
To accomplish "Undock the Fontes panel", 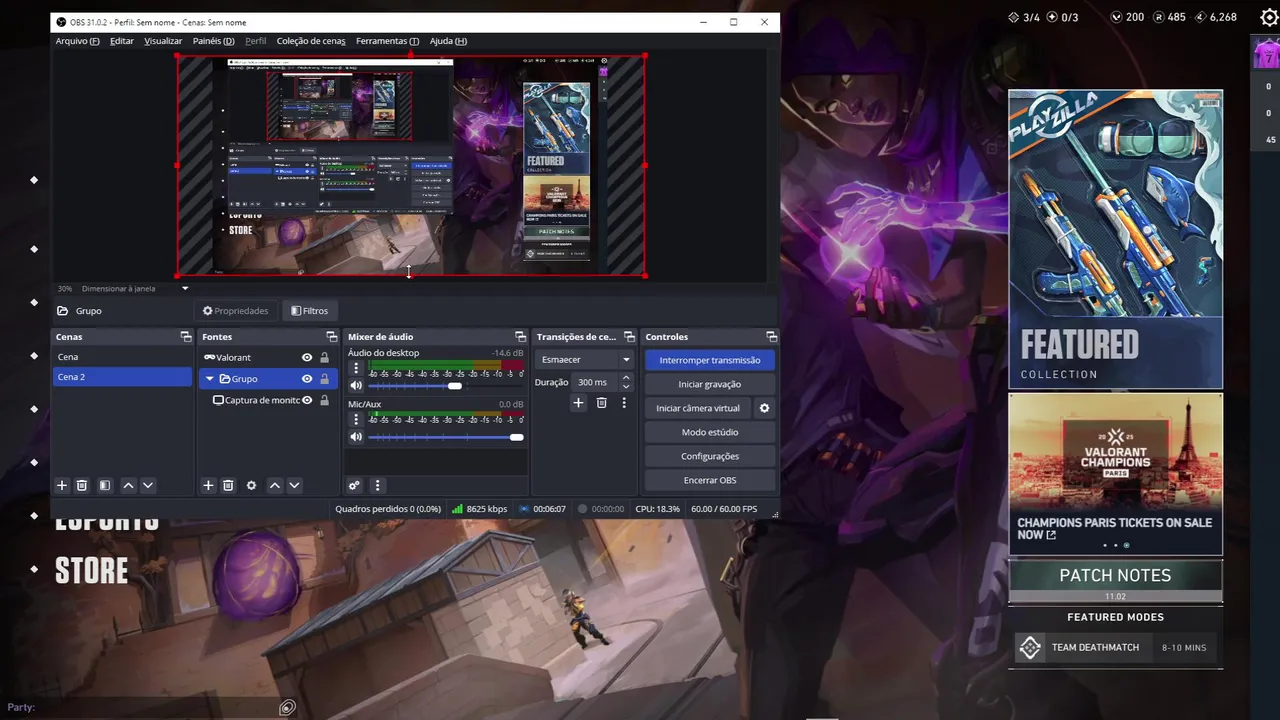I will [332, 337].
